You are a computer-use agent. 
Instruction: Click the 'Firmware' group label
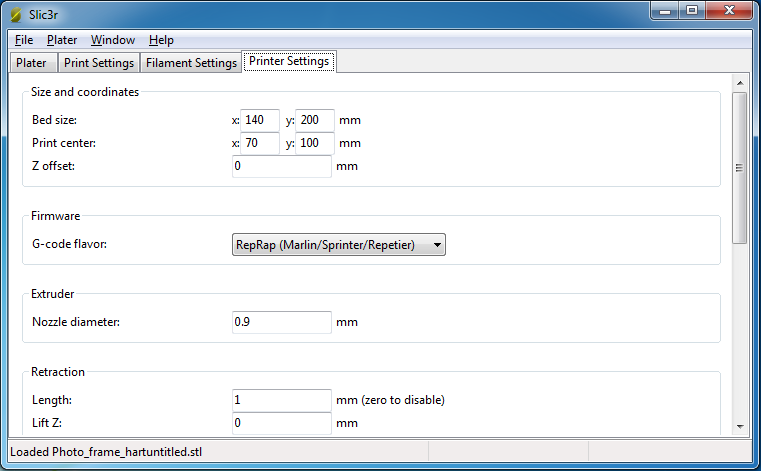click(55, 216)
